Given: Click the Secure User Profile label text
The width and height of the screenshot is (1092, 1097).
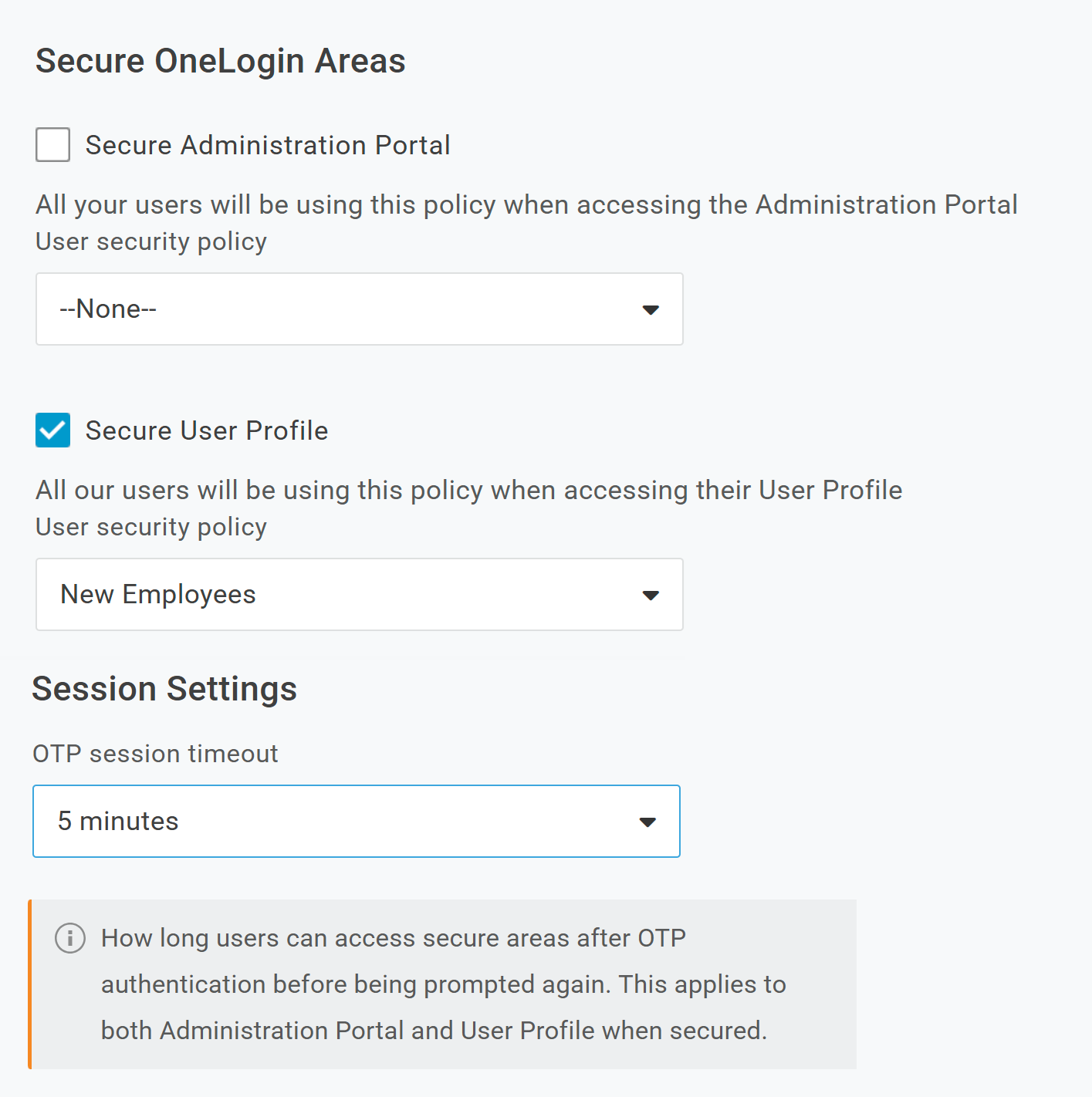Looking at the screenshot, I should pos(206,430).
